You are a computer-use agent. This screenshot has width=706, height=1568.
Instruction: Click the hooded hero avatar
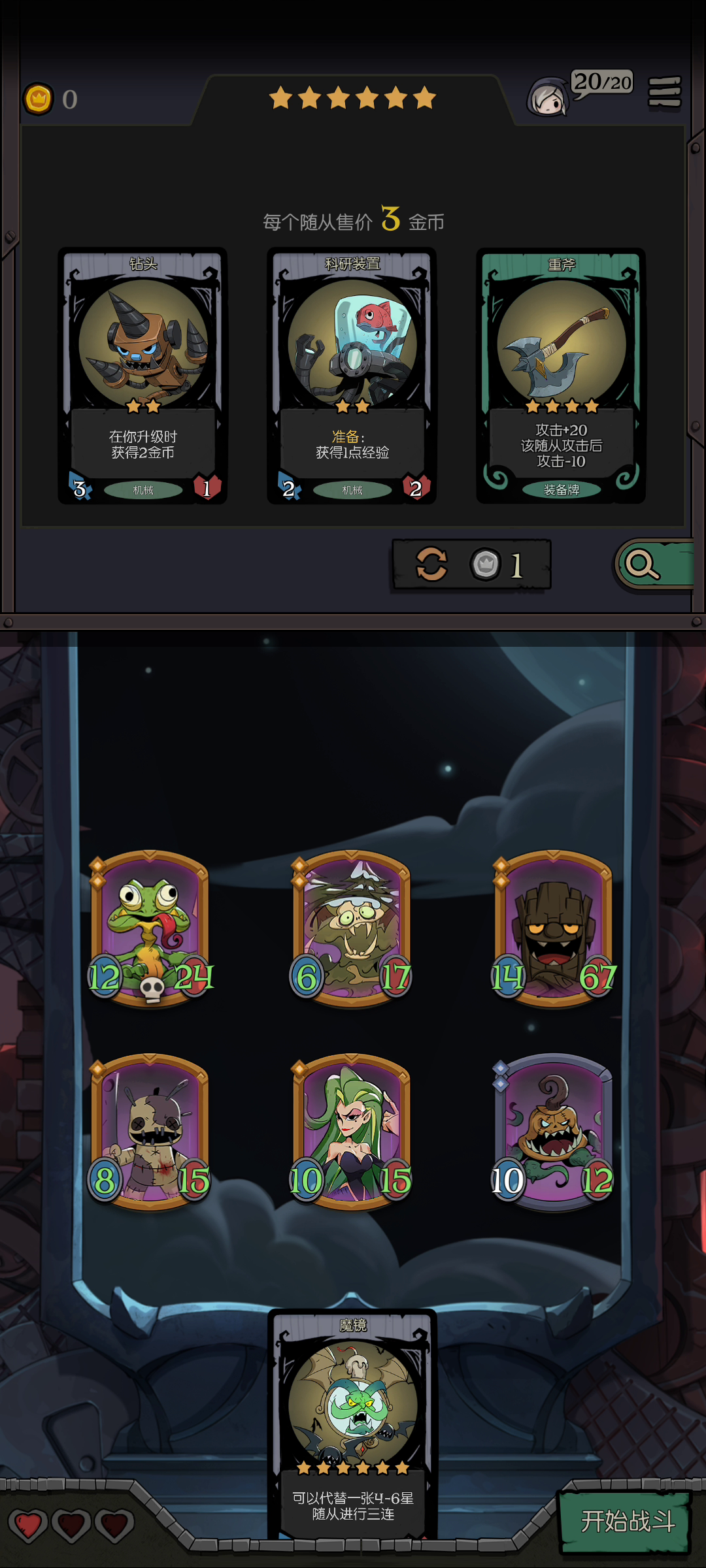[x=548, y=97]
